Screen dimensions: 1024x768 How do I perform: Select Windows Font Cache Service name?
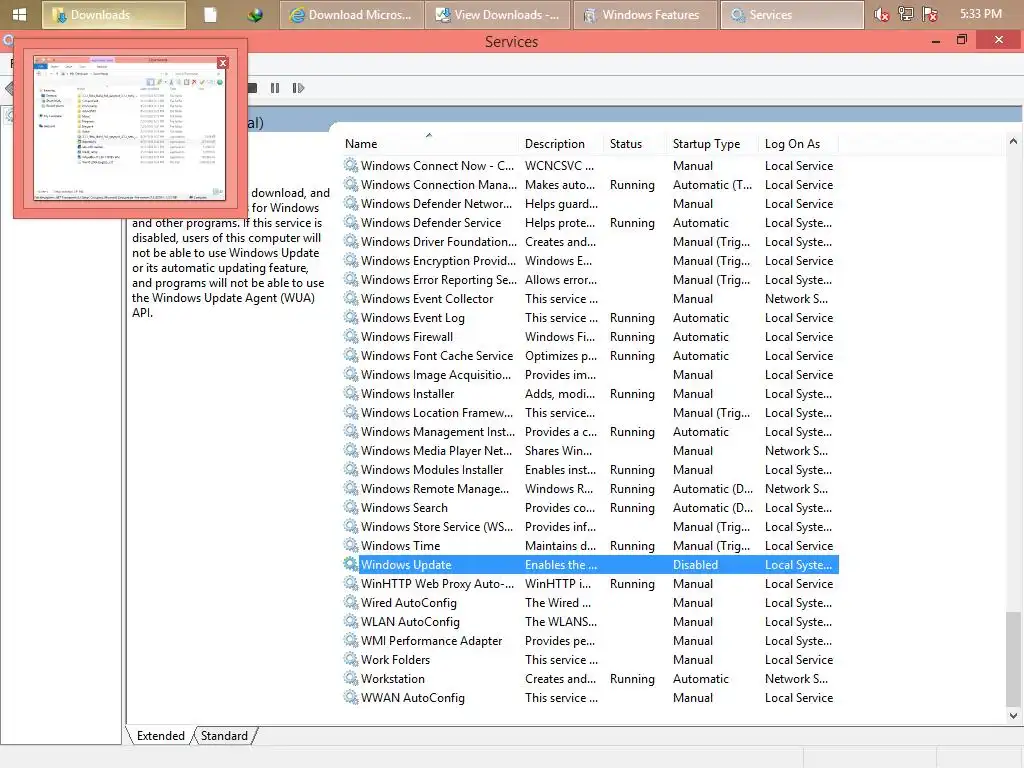[437, 356]
